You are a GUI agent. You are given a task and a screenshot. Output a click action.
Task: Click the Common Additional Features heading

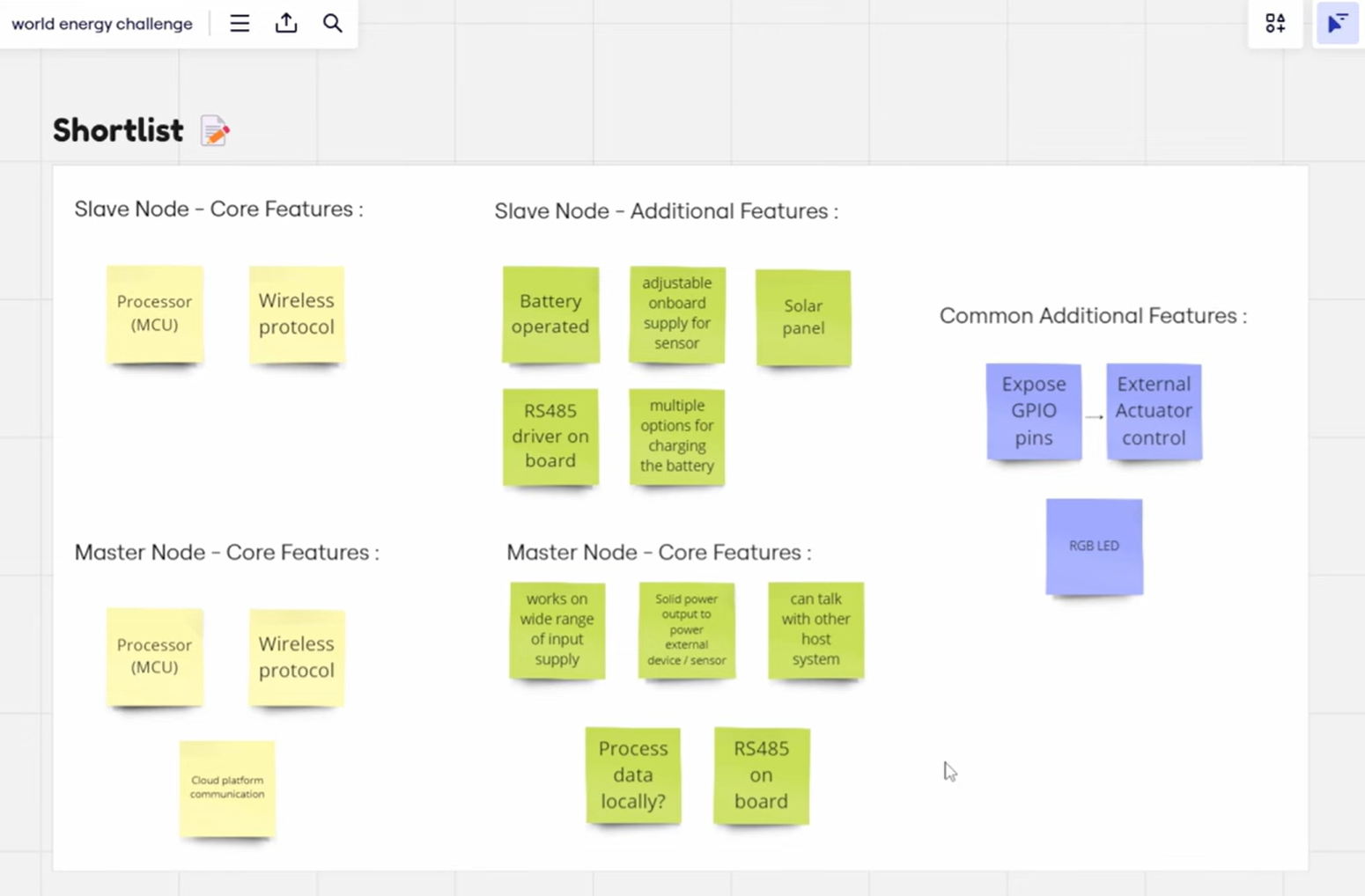(1093, 316)
